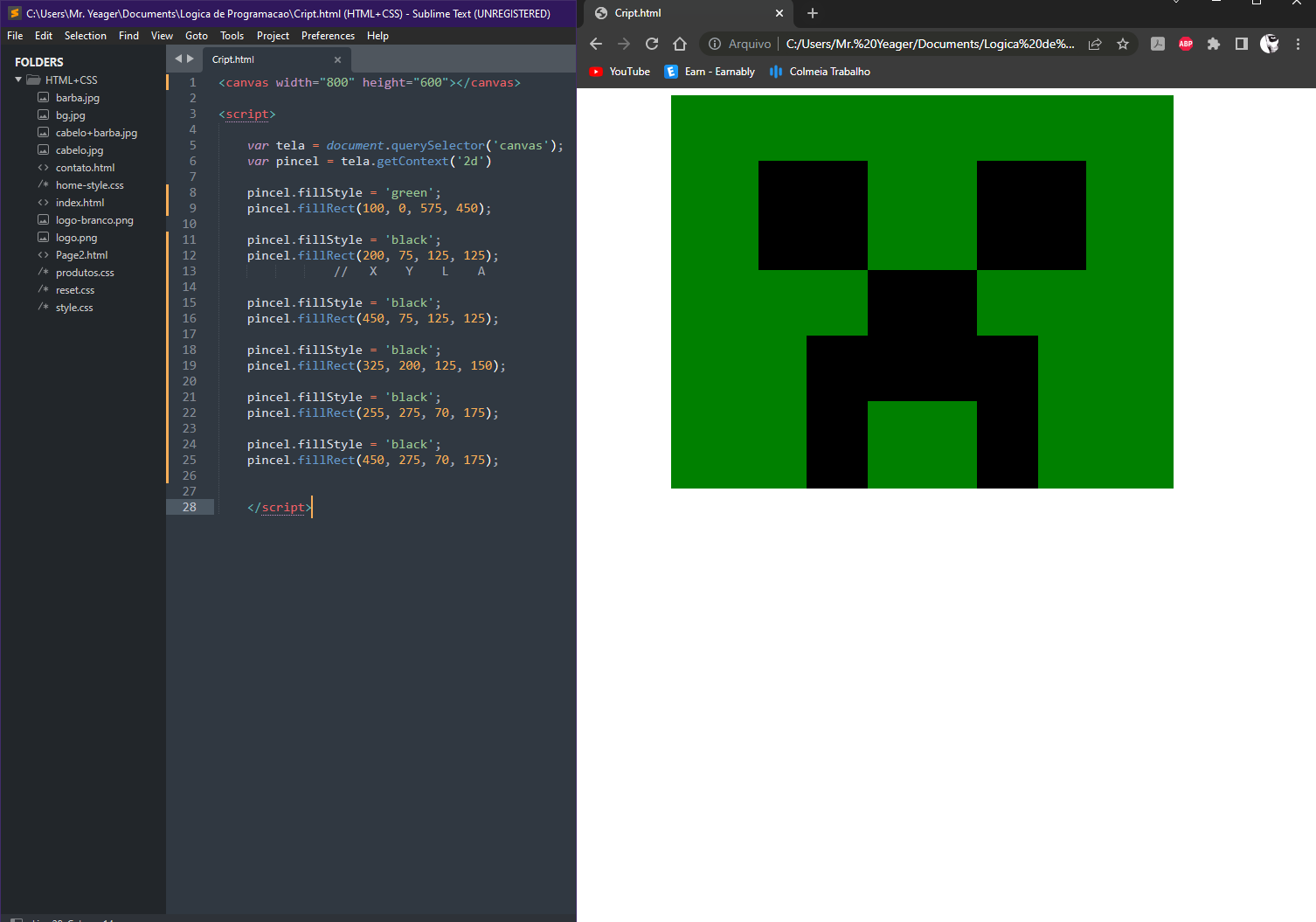Open the Adobe Acrobat extension icon
This screenshot has height=922, width=1316.
click(1158, 44)
